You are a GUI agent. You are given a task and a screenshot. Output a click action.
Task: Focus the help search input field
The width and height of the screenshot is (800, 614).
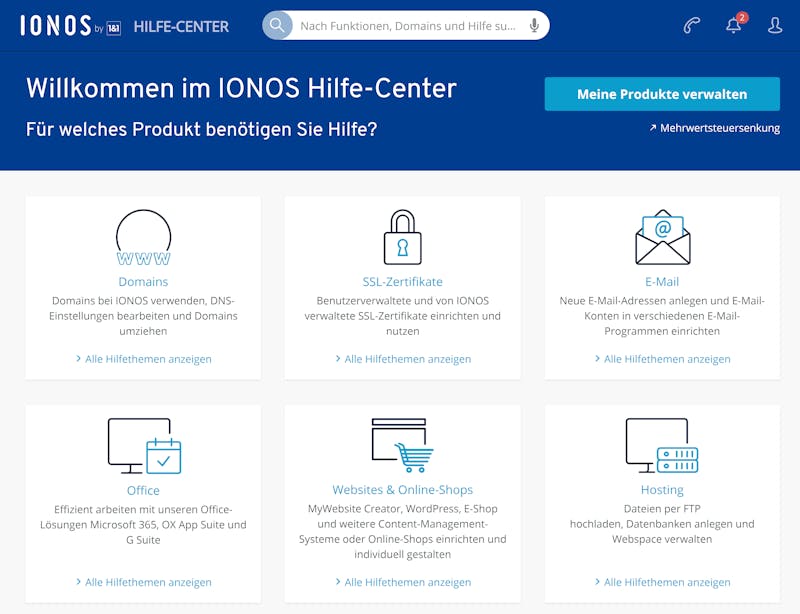coord(408,26)
